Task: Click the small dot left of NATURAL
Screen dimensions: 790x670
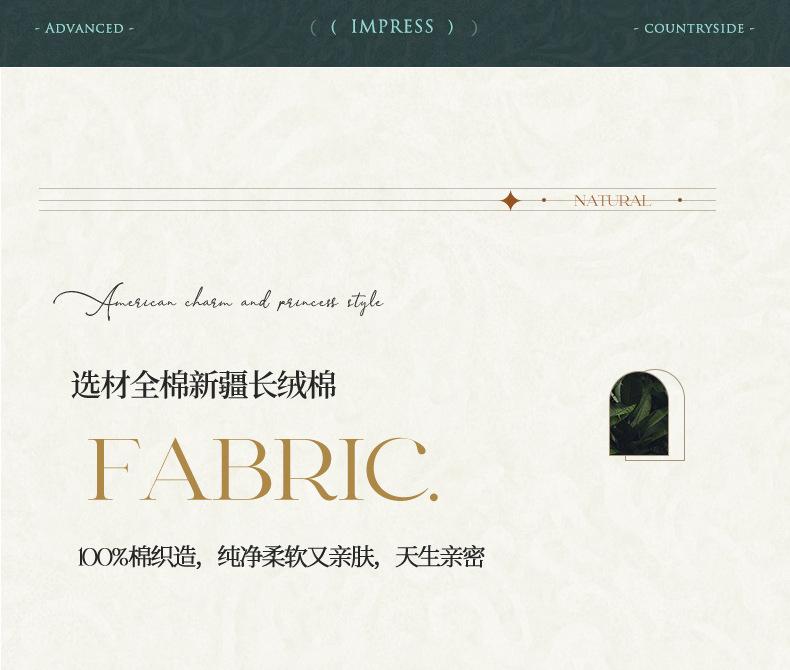Action: tap(544, 200)
